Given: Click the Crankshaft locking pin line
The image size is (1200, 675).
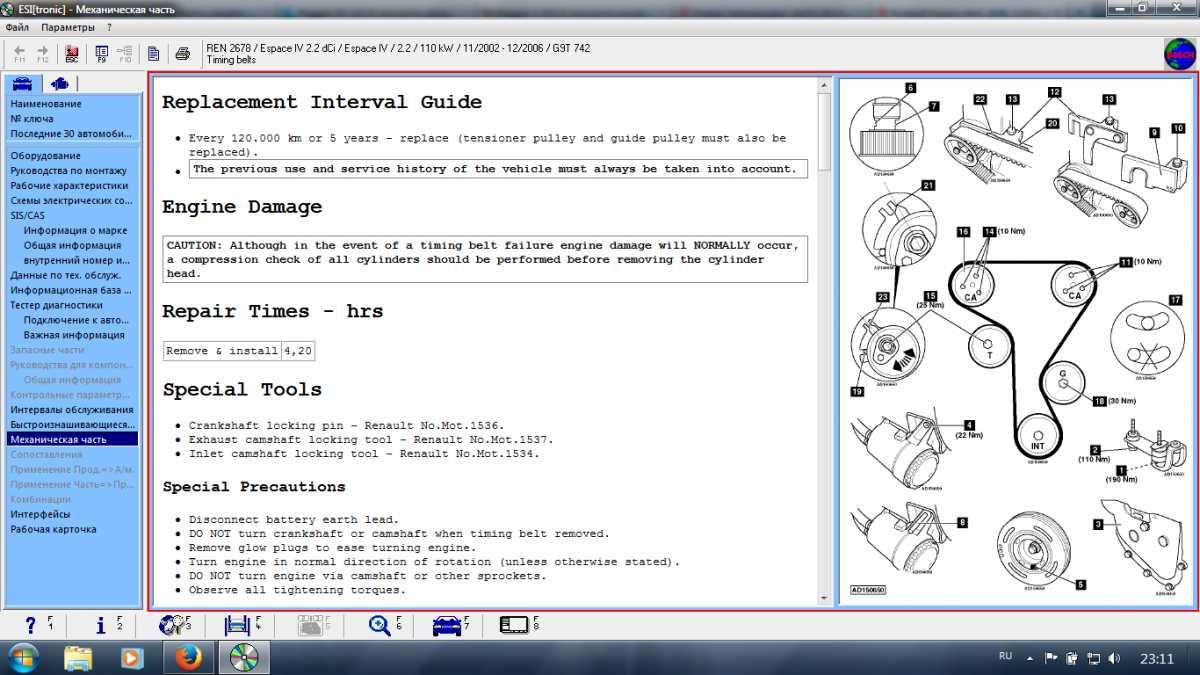Looking at the screenshot, I should click(x=347, y=425).
